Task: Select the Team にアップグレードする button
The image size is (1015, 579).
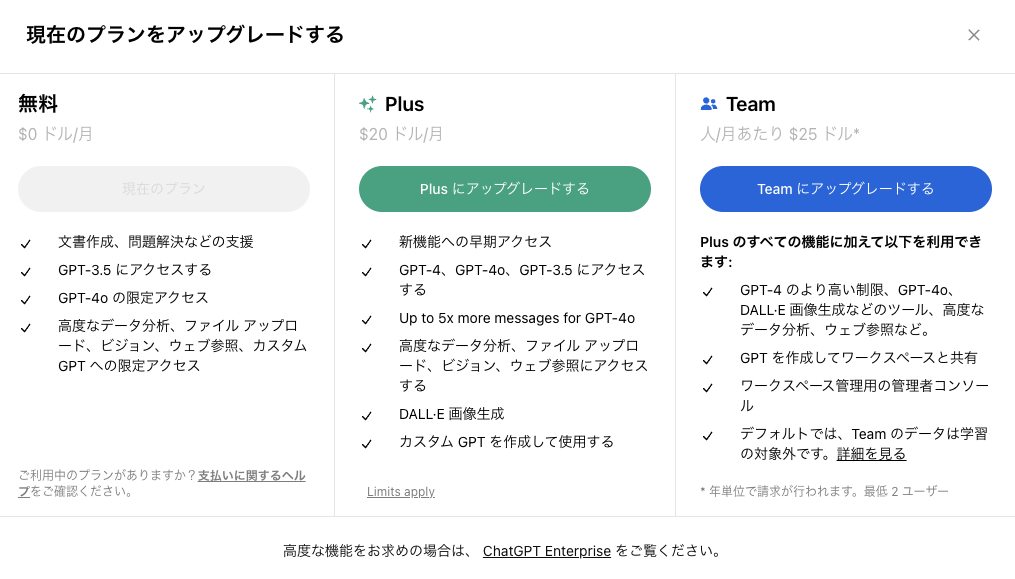Action: (845, 188)
